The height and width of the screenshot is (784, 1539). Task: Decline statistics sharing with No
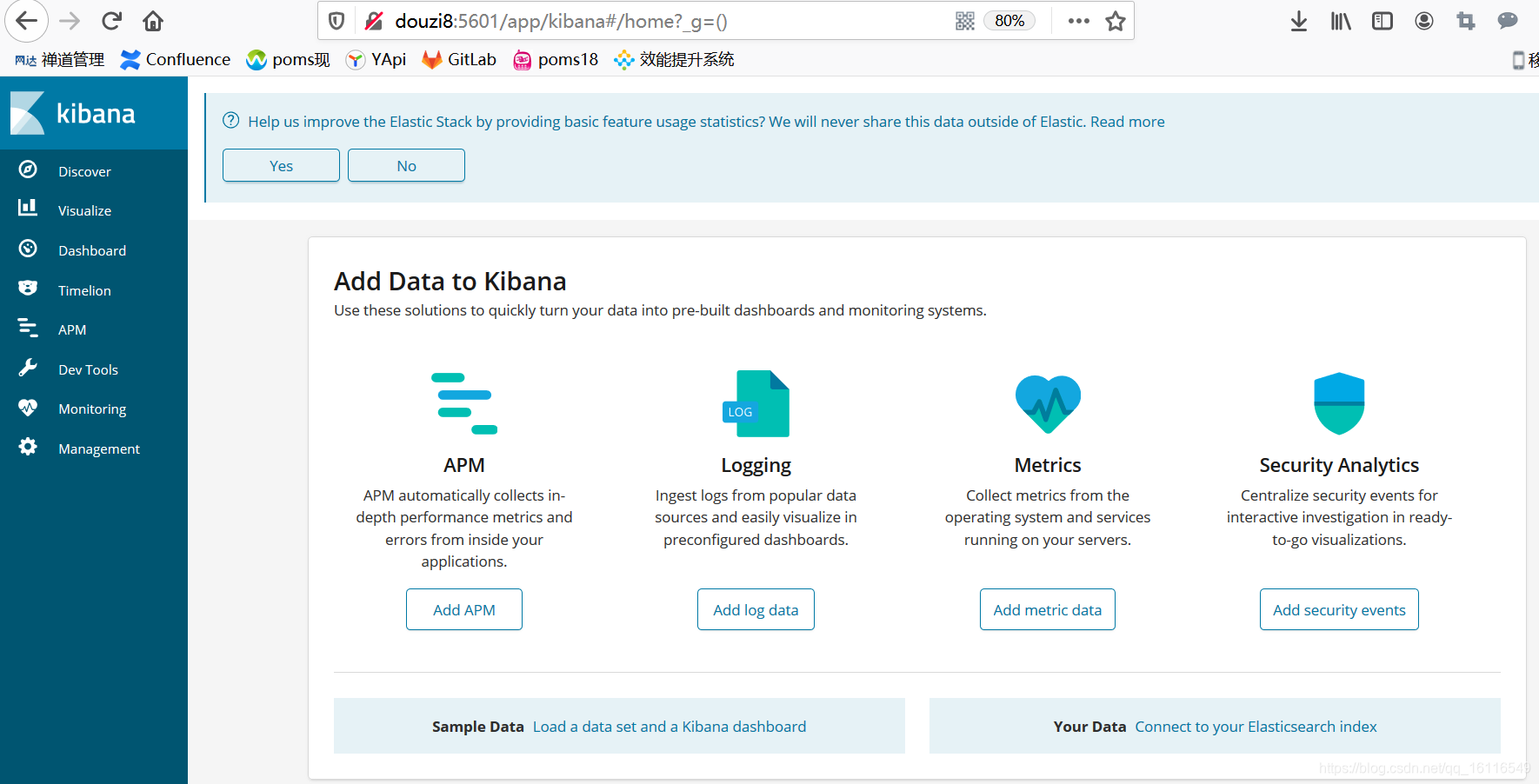pyautogui.click(x=405, y=165)
